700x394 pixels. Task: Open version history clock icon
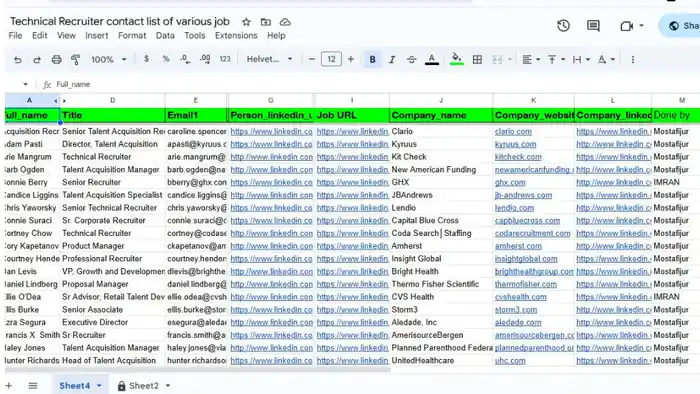click(563, 26)
